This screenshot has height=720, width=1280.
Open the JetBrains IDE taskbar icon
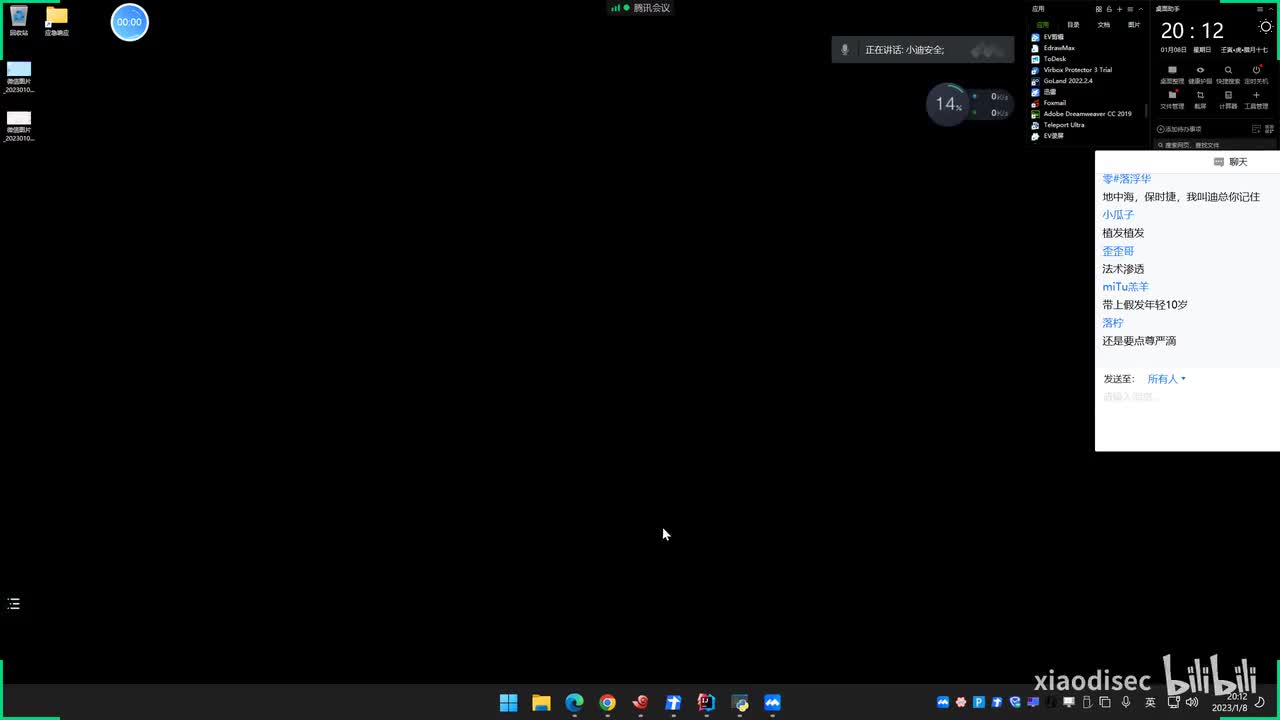pos(706,703)
